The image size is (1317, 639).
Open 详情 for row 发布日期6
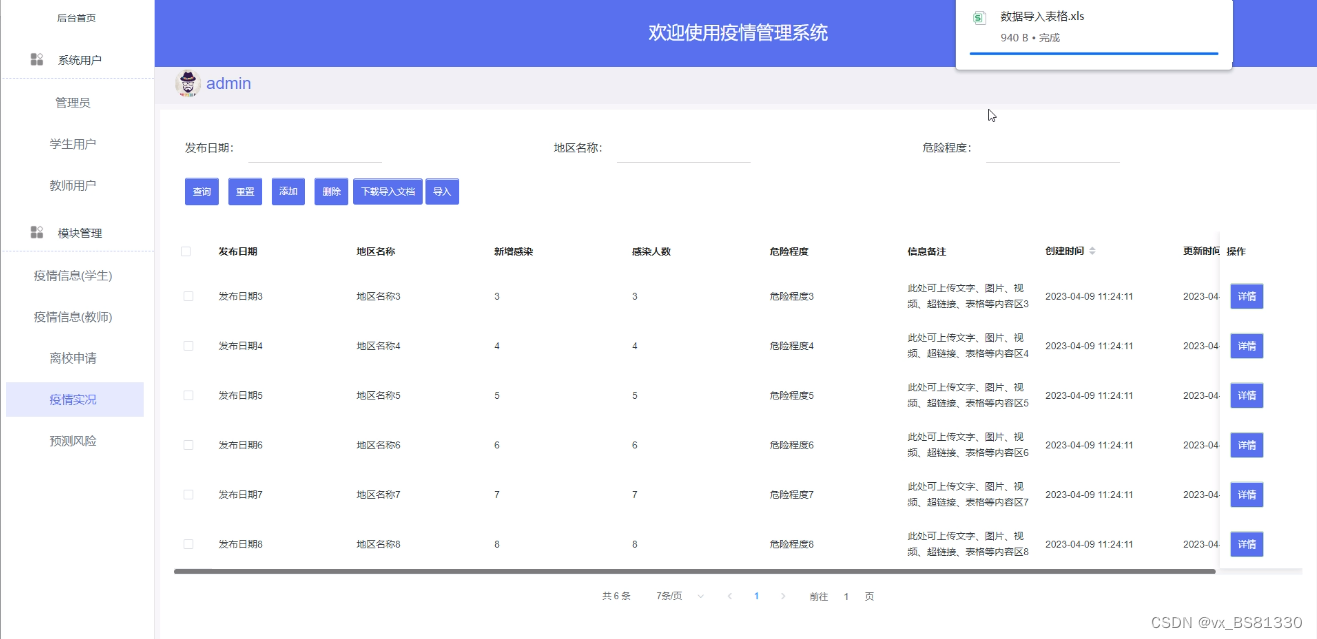pyautogui.click(x=1247, y=445)
